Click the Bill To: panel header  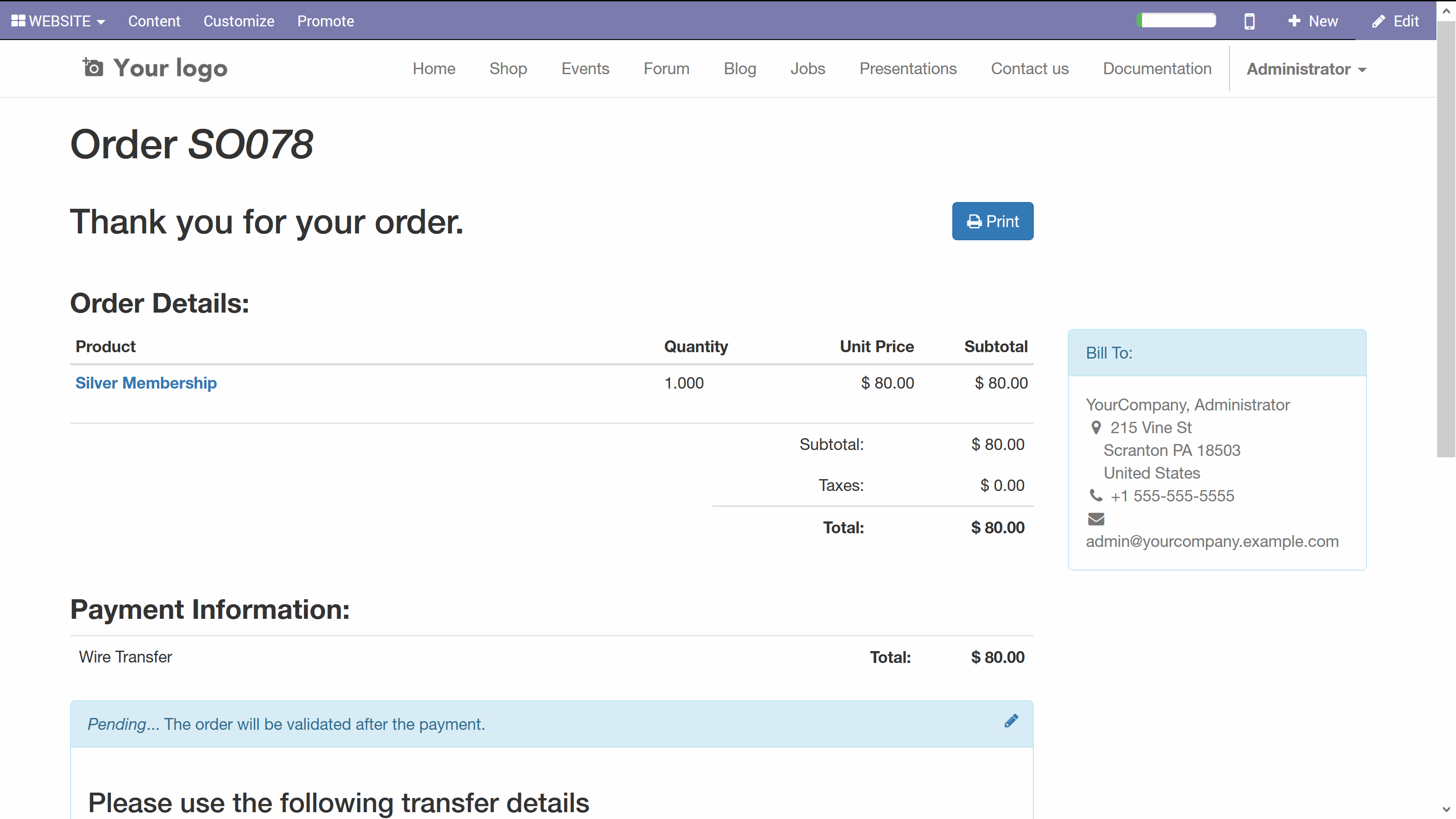[1217, 353]
